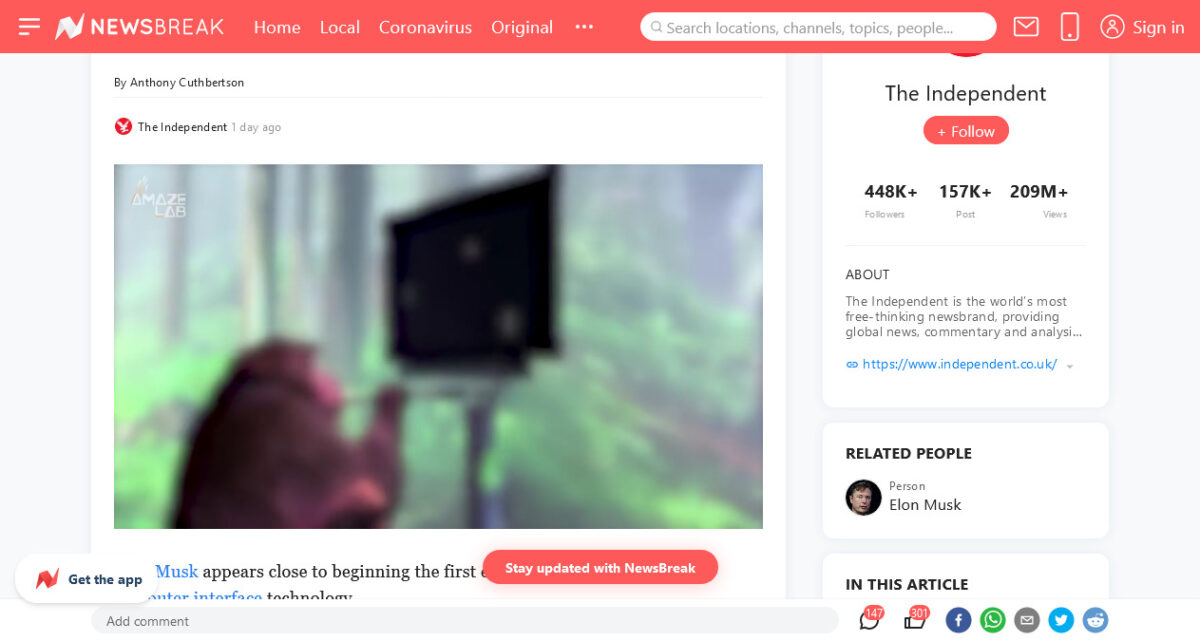Go to the Local tab
This screenshot has width=1200, height=641.
(339, 27)
